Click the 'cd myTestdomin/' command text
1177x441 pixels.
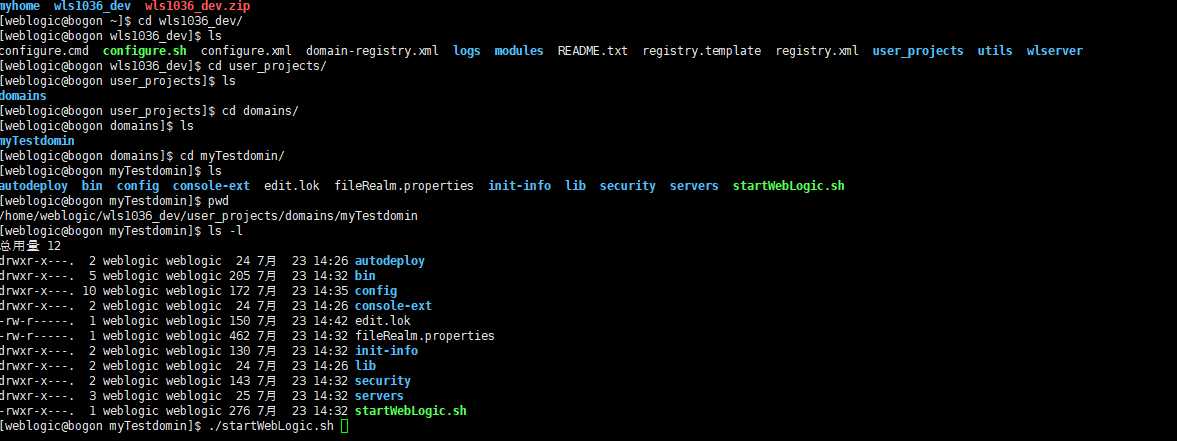click(x=233, y=156)
